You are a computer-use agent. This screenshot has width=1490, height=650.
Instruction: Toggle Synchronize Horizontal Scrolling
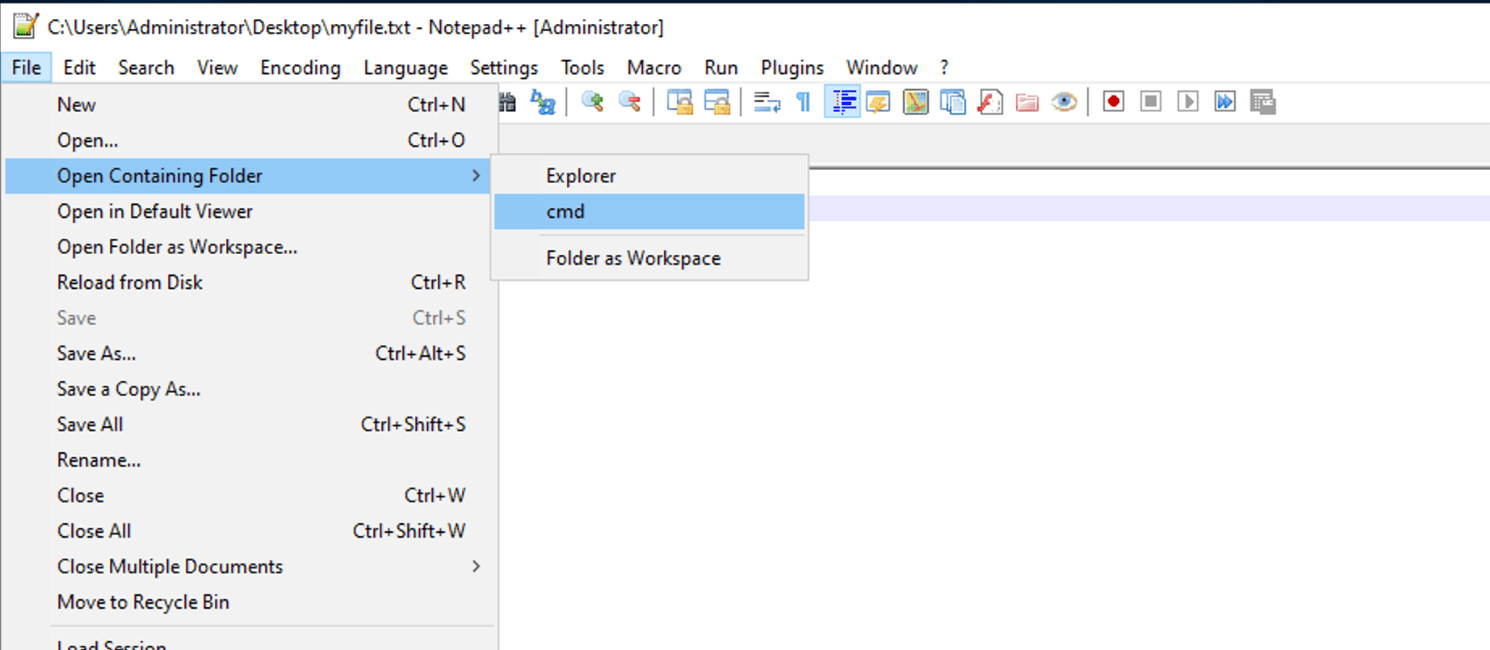717,101
